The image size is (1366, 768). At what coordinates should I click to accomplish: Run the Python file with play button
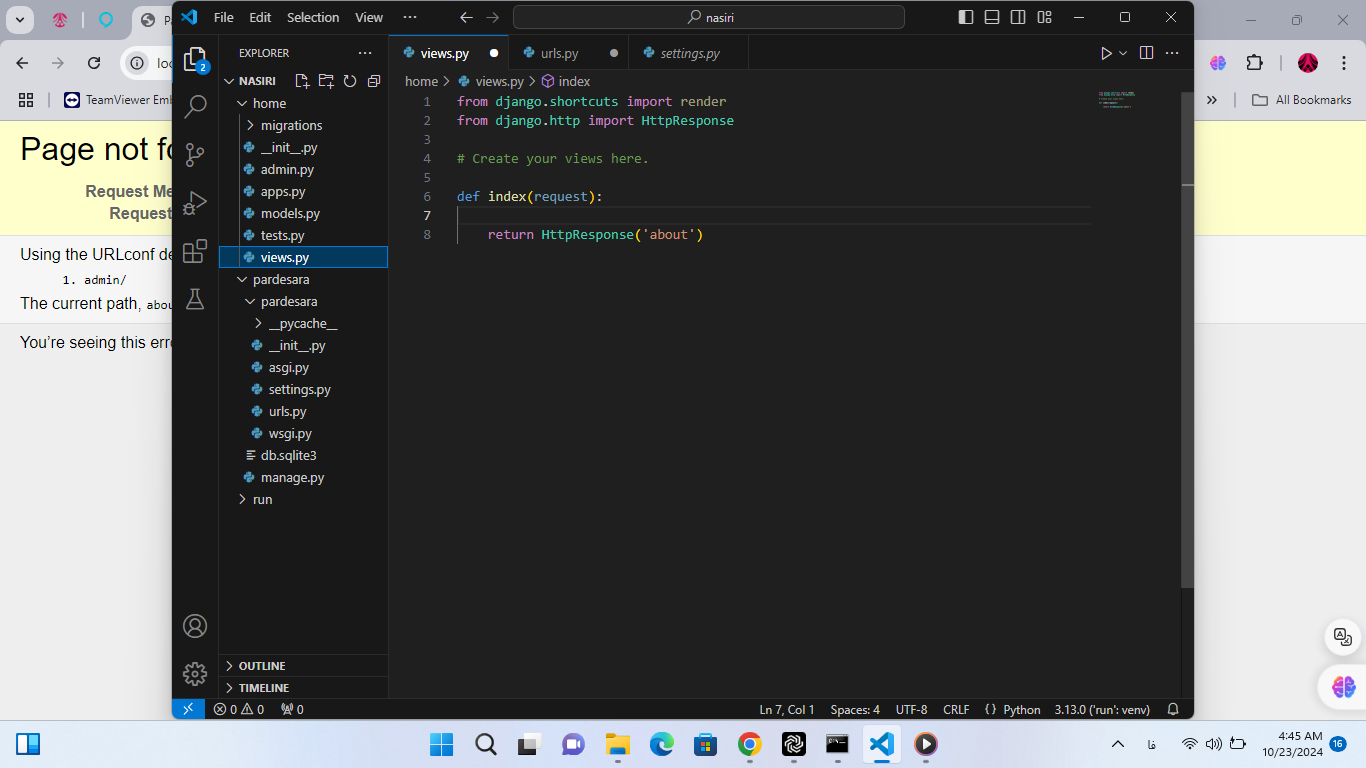1106,53
